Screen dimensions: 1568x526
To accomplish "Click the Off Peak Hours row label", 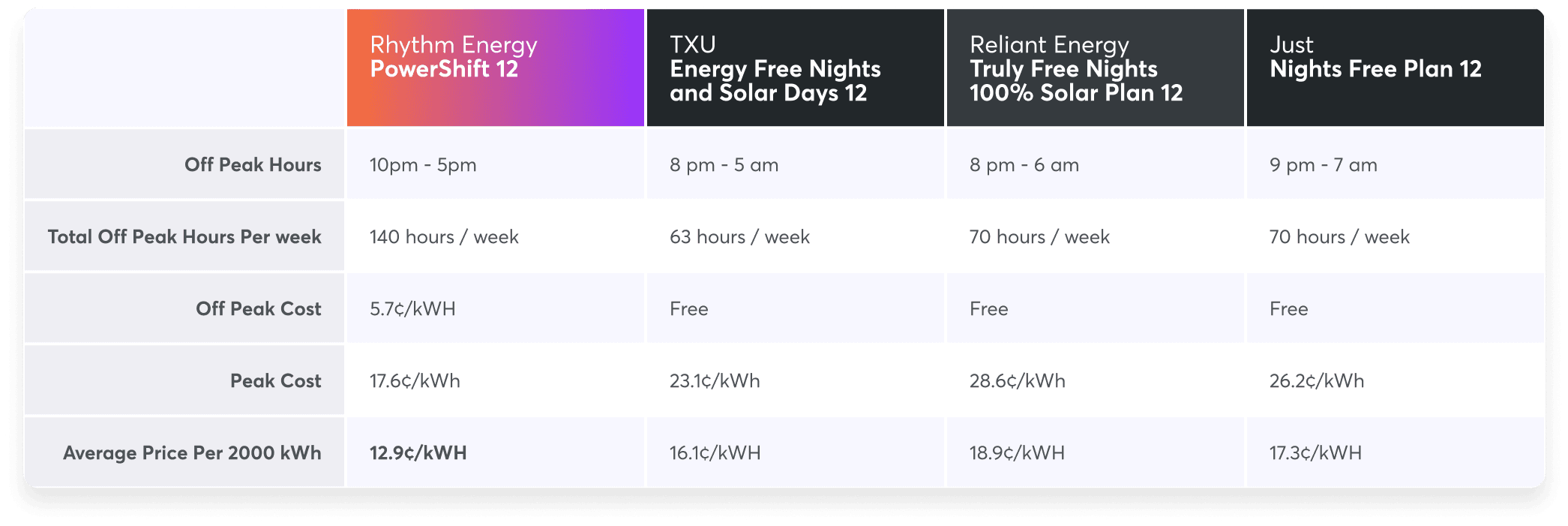I will [253, 165].
